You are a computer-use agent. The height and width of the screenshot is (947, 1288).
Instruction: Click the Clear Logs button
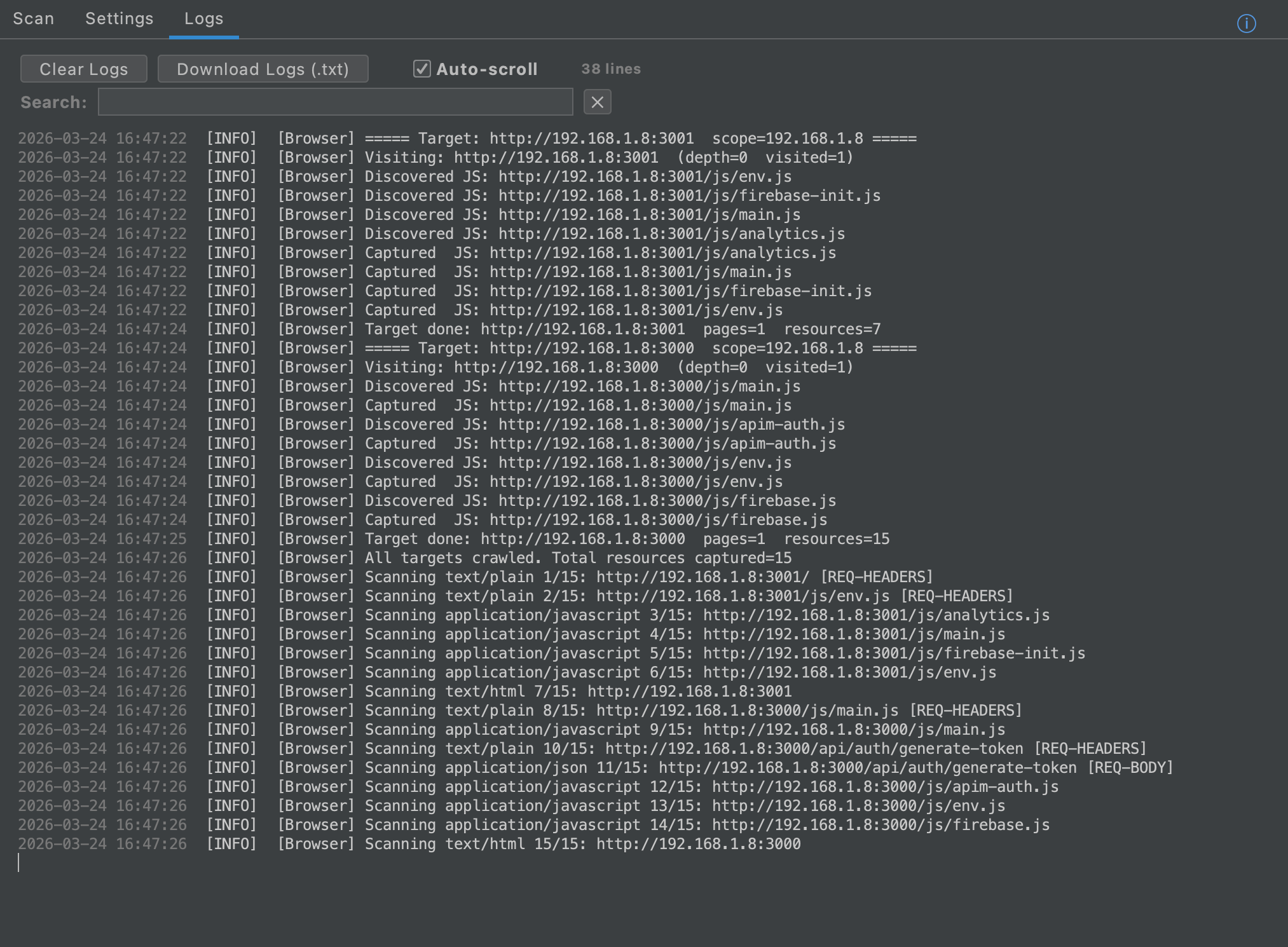84,69
